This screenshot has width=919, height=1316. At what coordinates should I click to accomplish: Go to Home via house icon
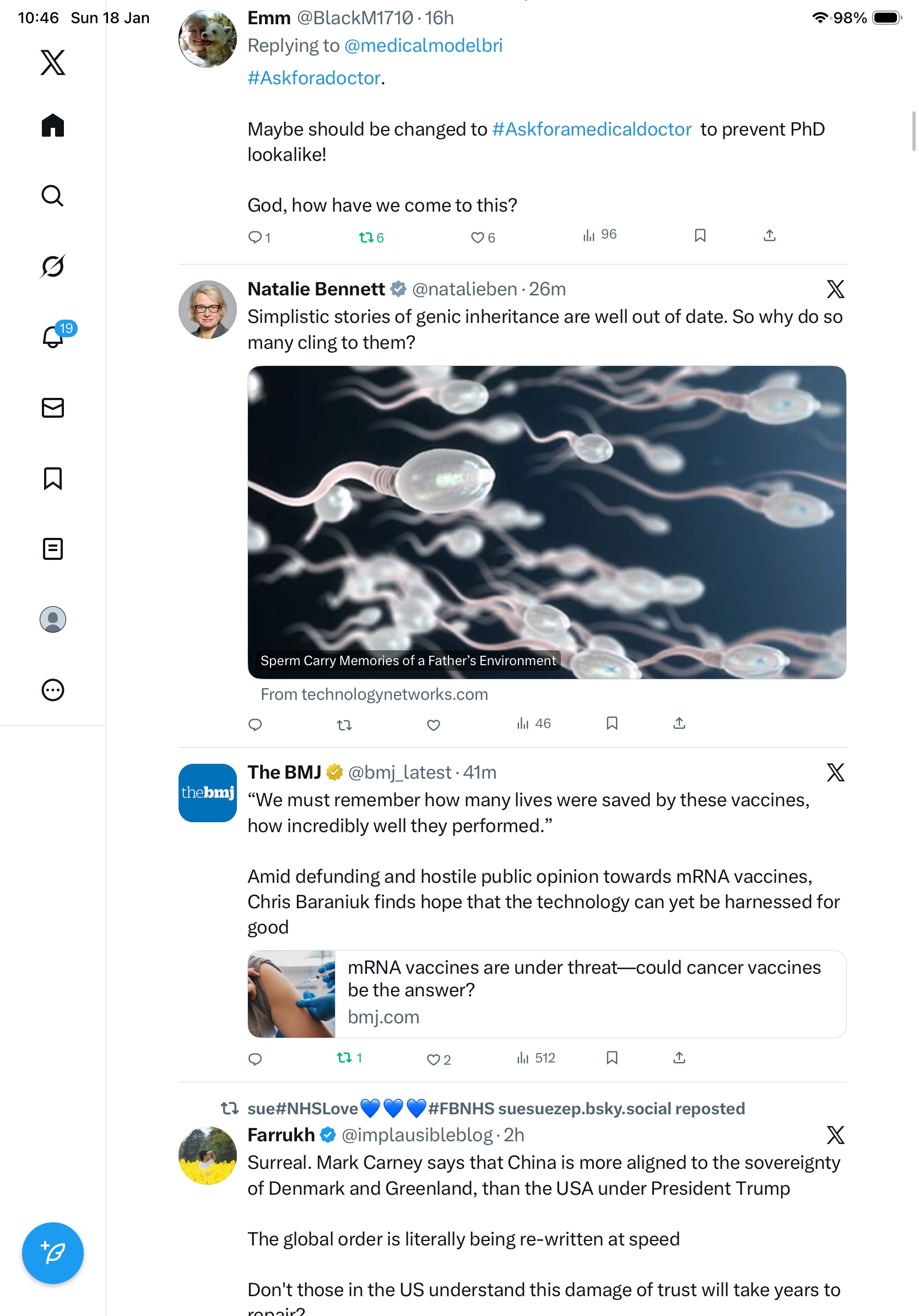click(53, 125)
